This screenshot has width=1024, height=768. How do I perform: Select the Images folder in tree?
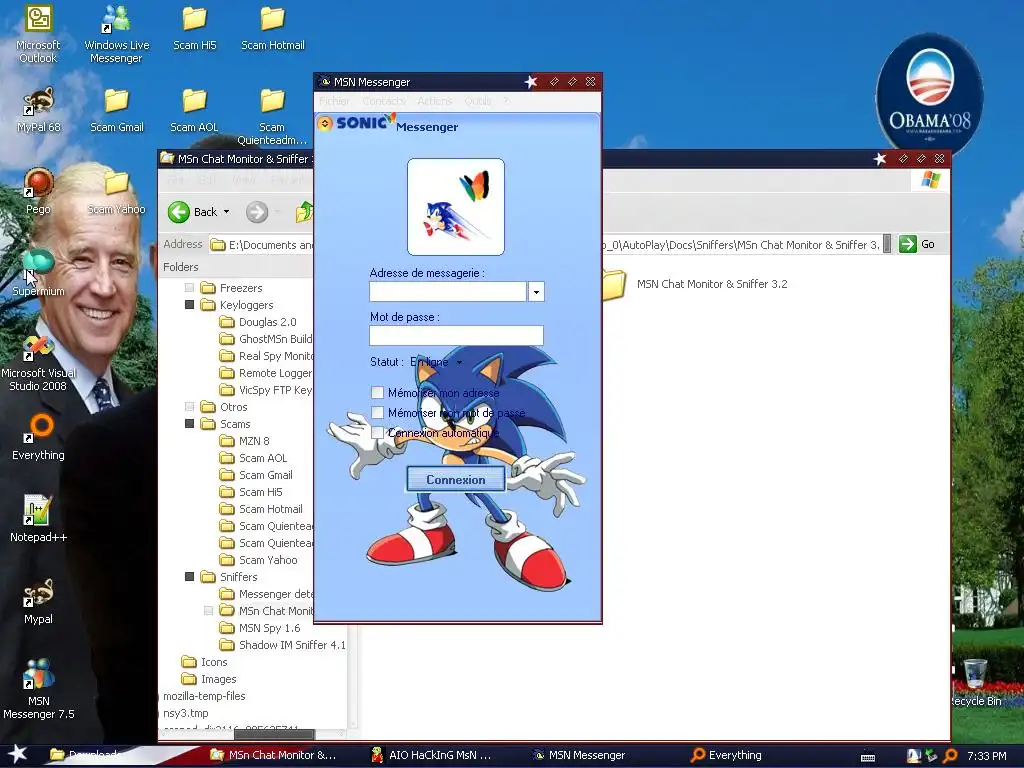[209, 679]
